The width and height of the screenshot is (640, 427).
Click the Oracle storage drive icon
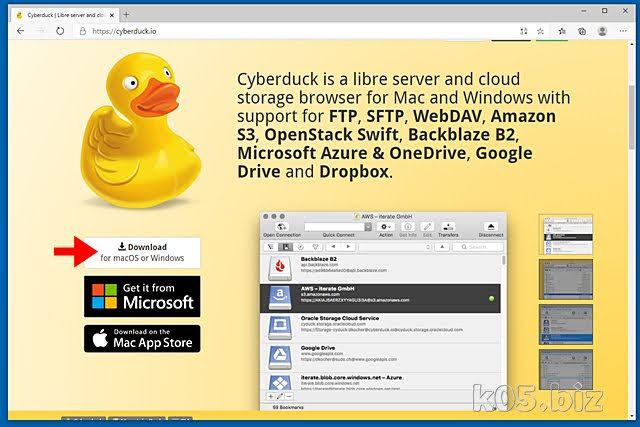[x=280, y=327]
